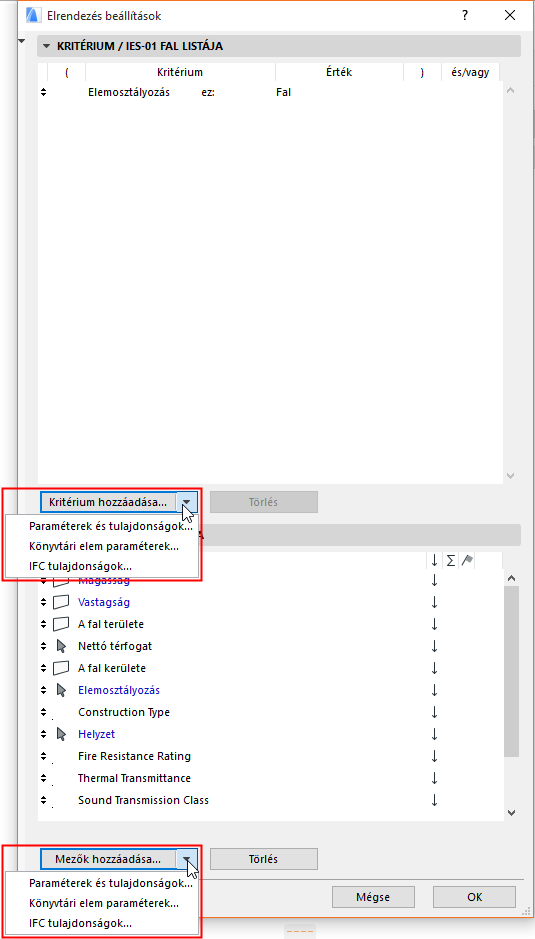Click the sort arrow column header icon
The height and width of the screenshot is (939, 535).
click(x=434, y=561)
